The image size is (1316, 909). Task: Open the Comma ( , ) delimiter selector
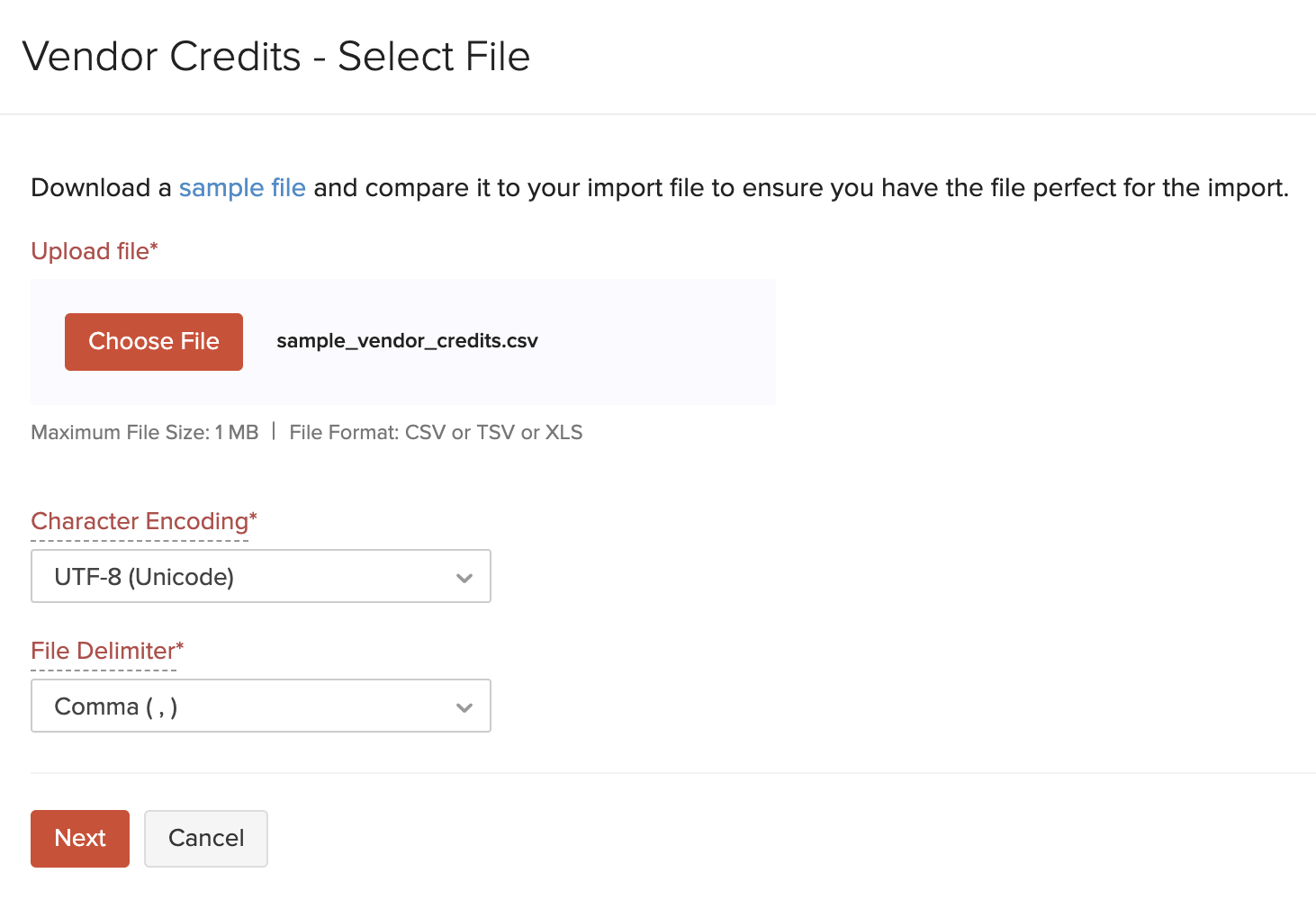tap(260, 706)
